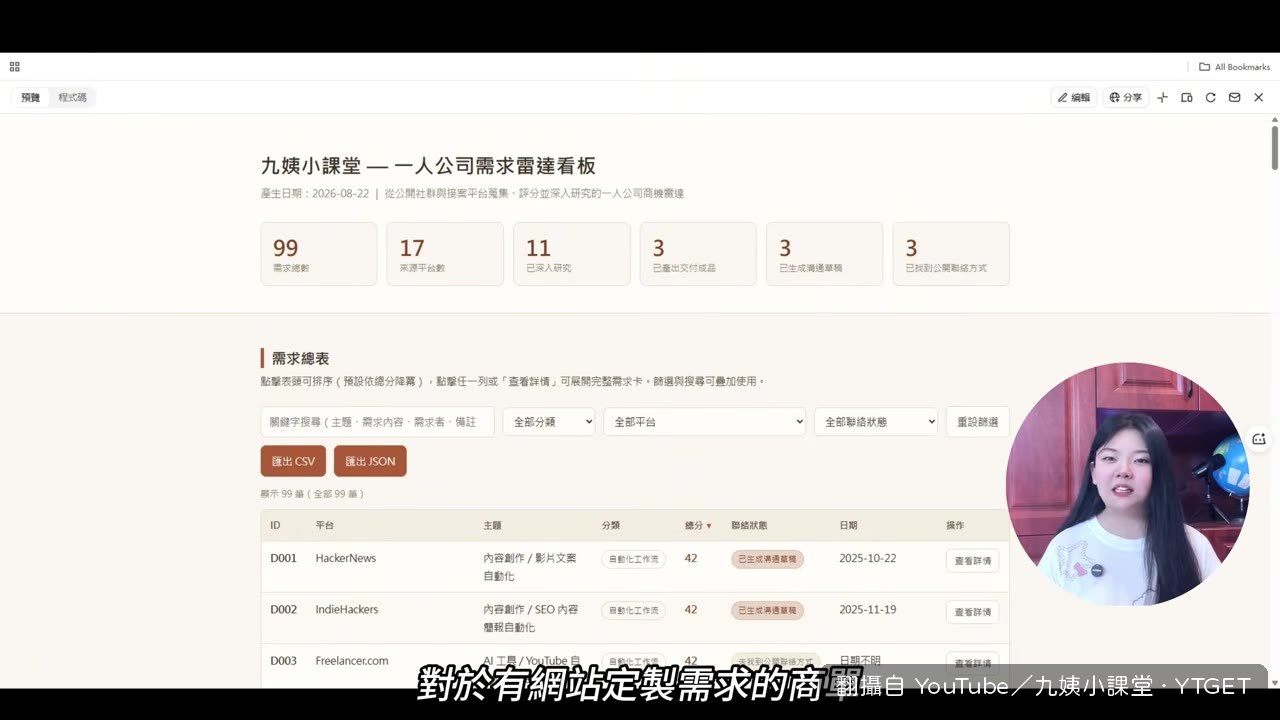Click the plus icon next to 分享
The height and width of the screenshot is (720, 1280).
(x=1162, y=97)
